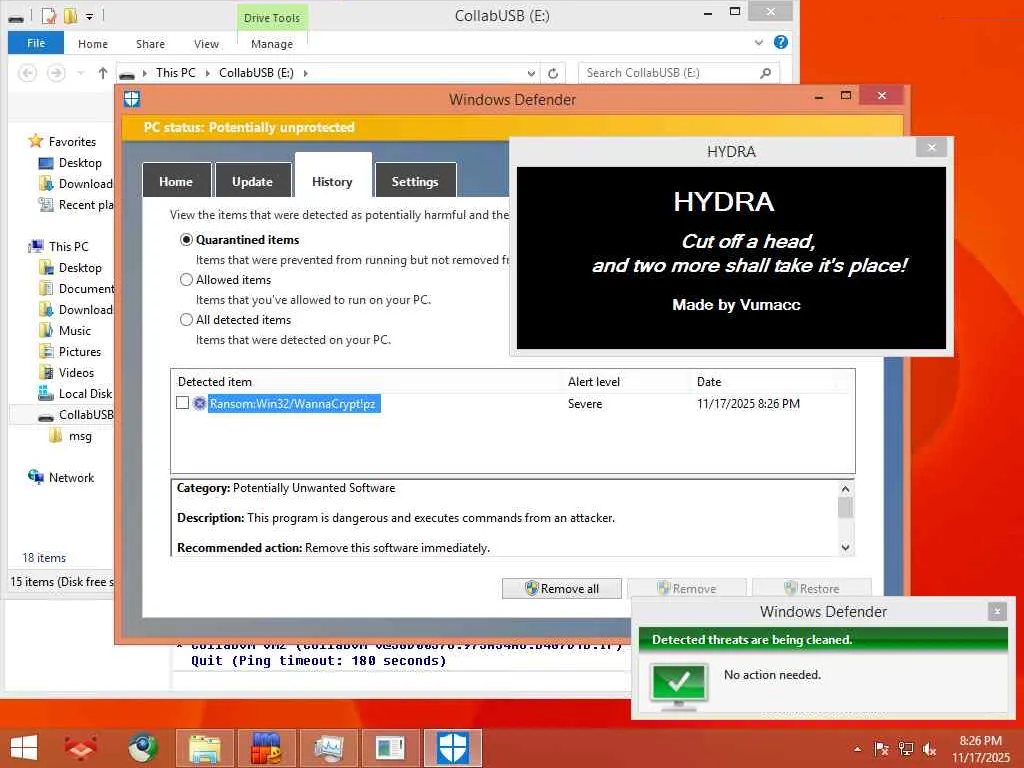Click the Search CollabUSB (E:) field
The image size is (1024, 768).
point(679,73)
